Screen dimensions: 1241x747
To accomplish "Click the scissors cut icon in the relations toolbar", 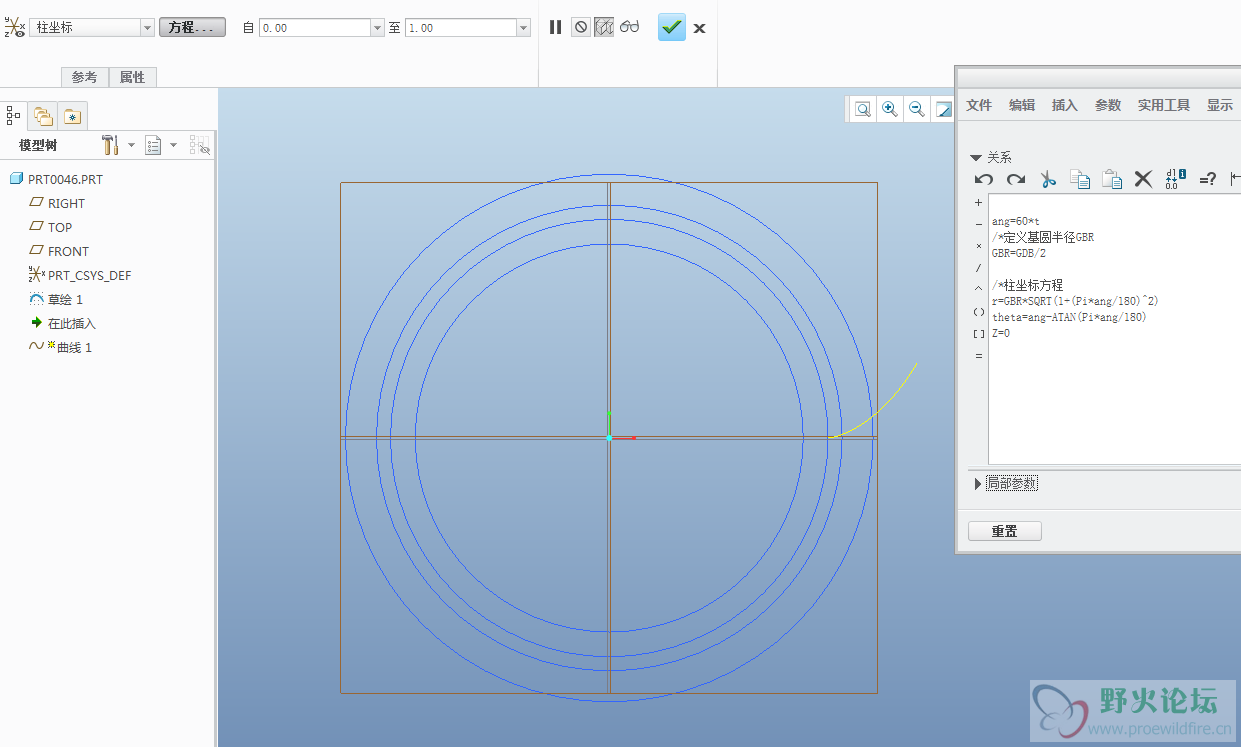I will (1047, 179).
